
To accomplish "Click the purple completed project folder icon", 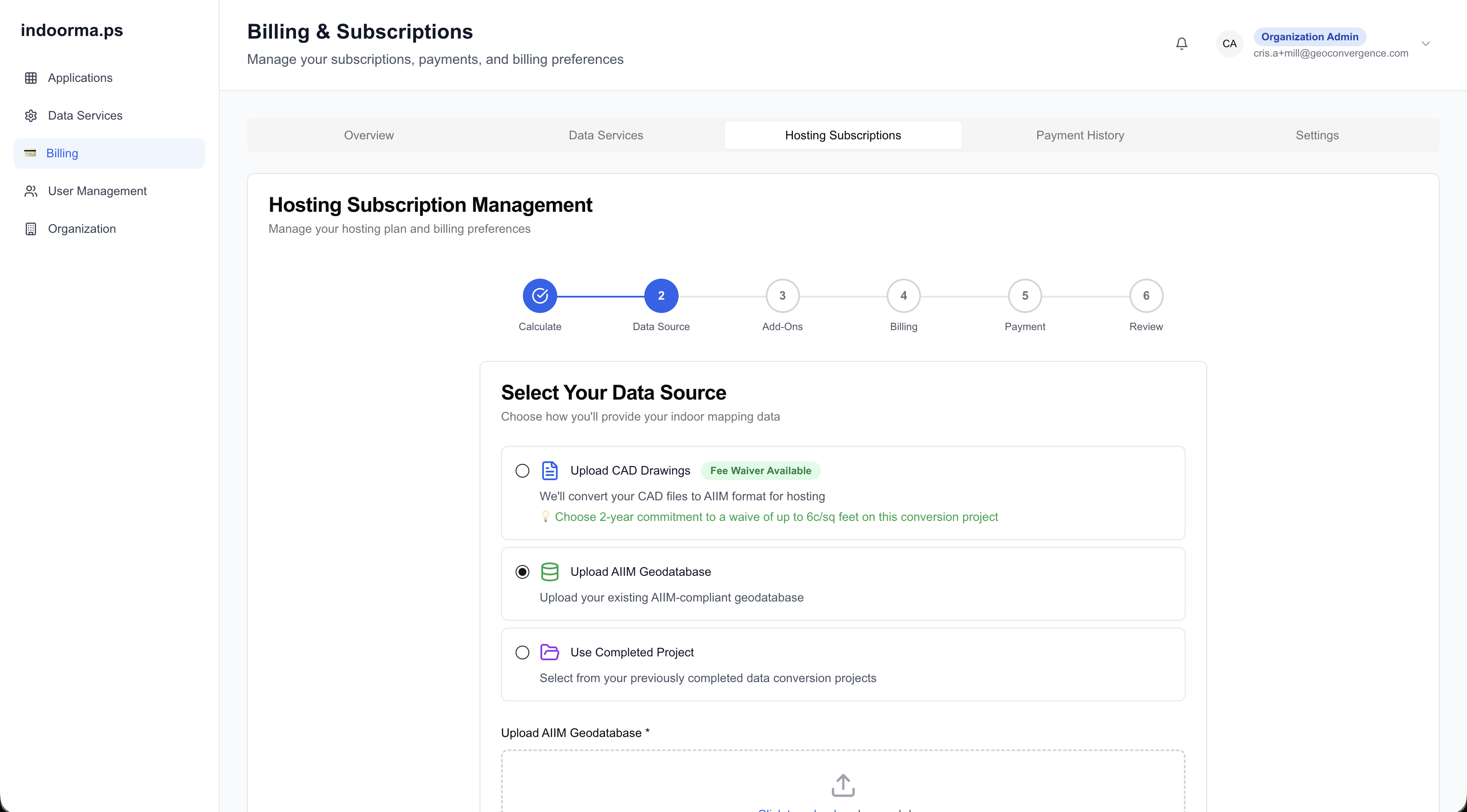I will click(x=549, y=652).
